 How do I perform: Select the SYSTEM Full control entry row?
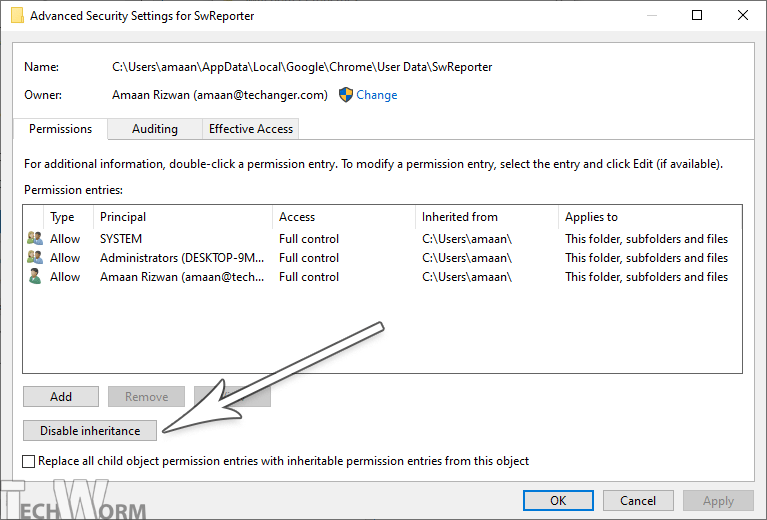[300, 239]
